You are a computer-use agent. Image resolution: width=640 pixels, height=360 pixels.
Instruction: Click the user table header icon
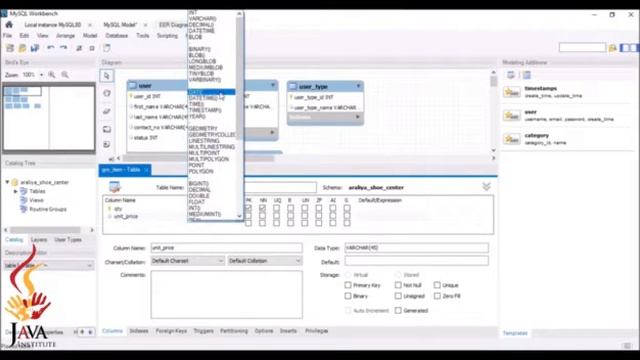point(132,85)
